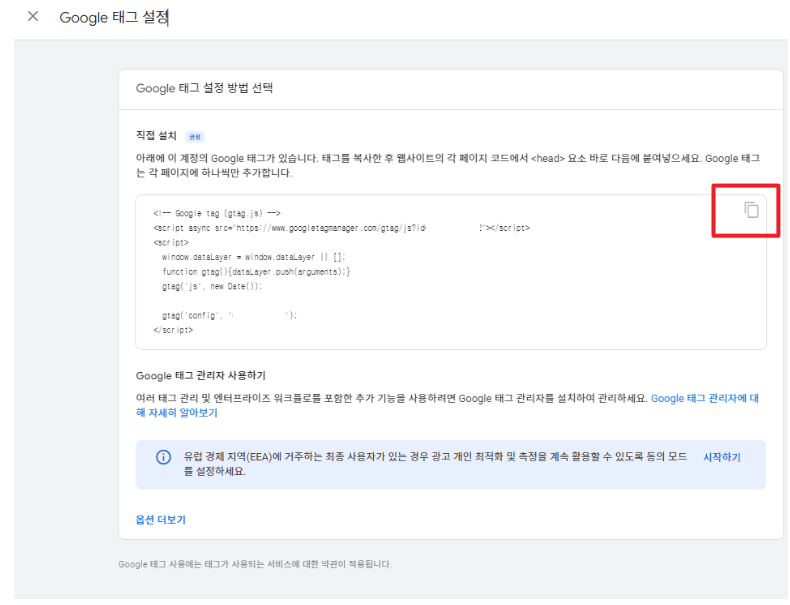Click the 'Google 태그 설정 방법 선택' header

(204, 88)
